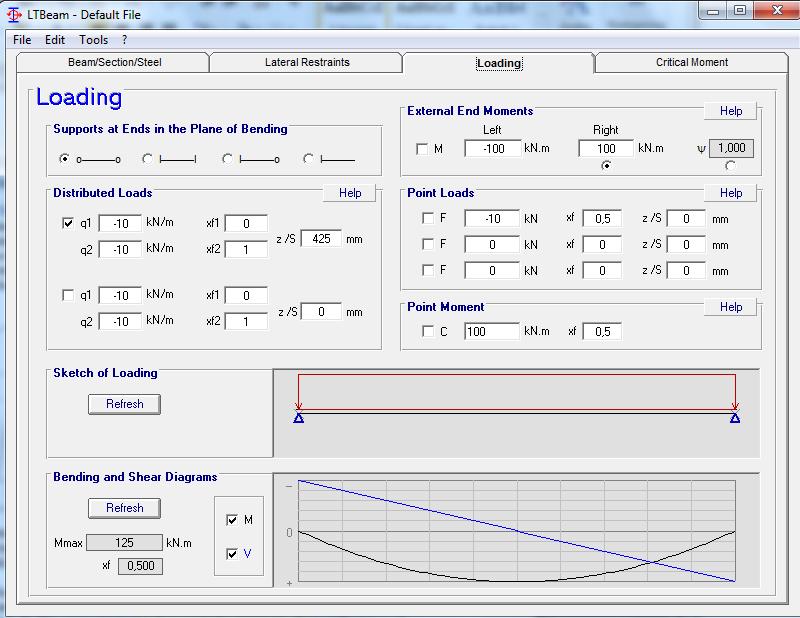This screenshot has width=800, height=618.
Task: Enable the first point load F checkbox
Action: [428, 218]
